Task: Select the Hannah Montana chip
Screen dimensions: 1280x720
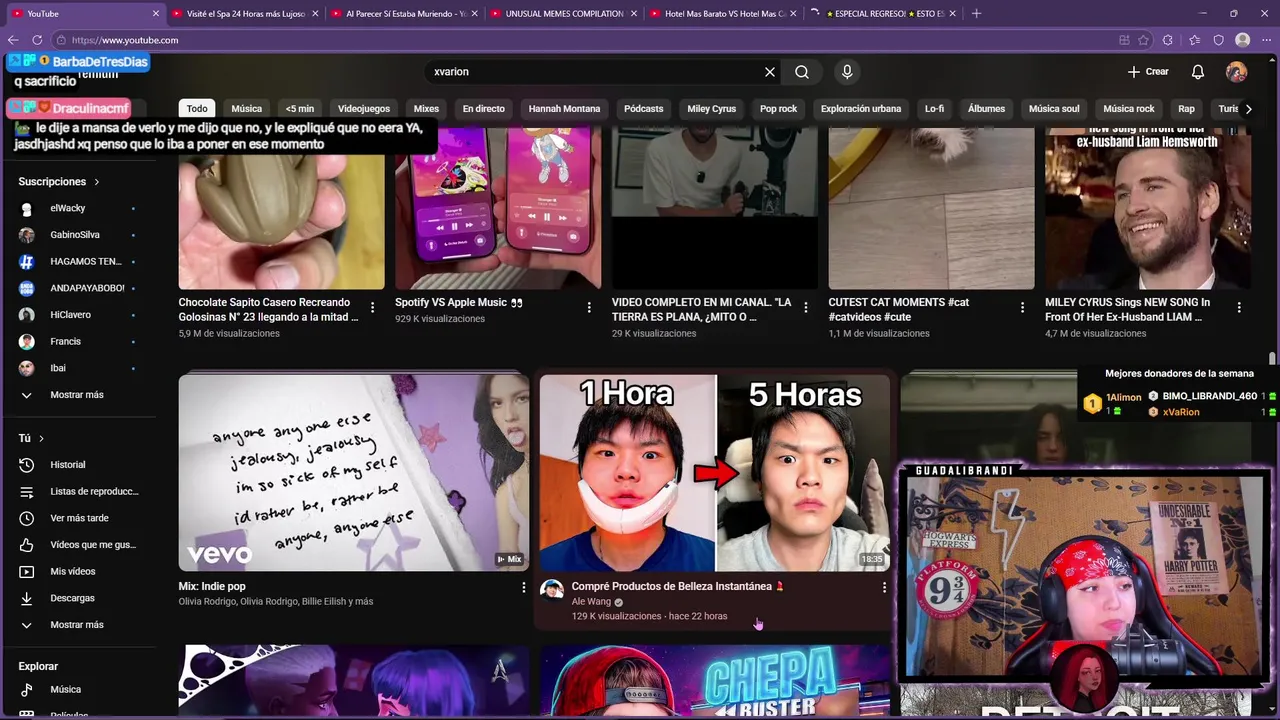Action: tap(565, 109)
